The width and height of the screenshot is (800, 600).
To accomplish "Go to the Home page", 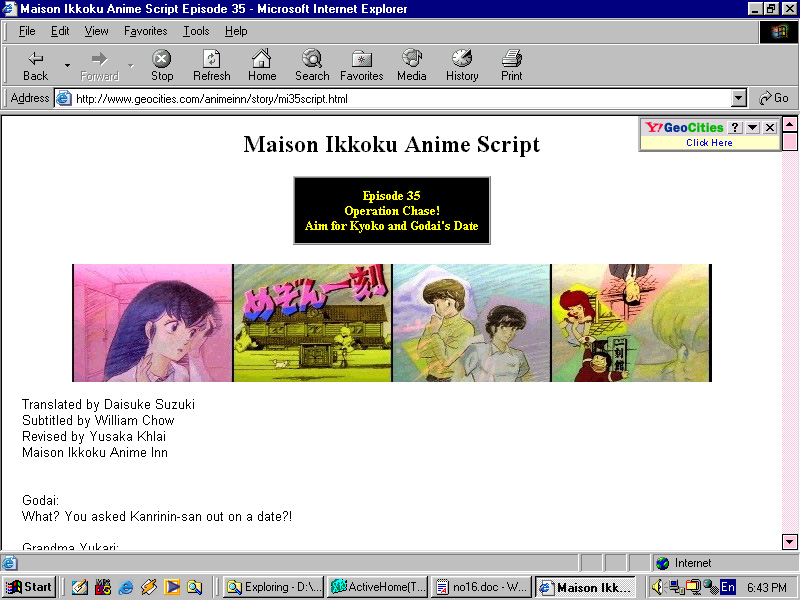I will pos(262,66).
